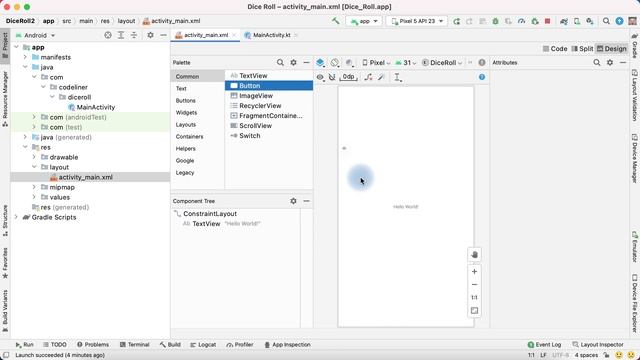The height and width of the screenshot is (360, 640).
Task: Click the red Stop icon
Action: click(x=547, y=21)
